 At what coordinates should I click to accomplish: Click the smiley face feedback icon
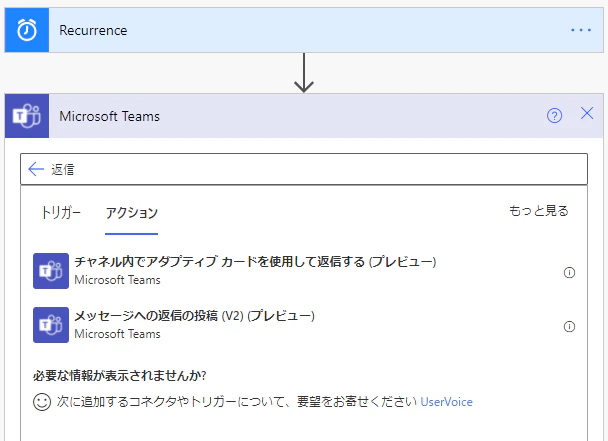click(x=42, y=402)
